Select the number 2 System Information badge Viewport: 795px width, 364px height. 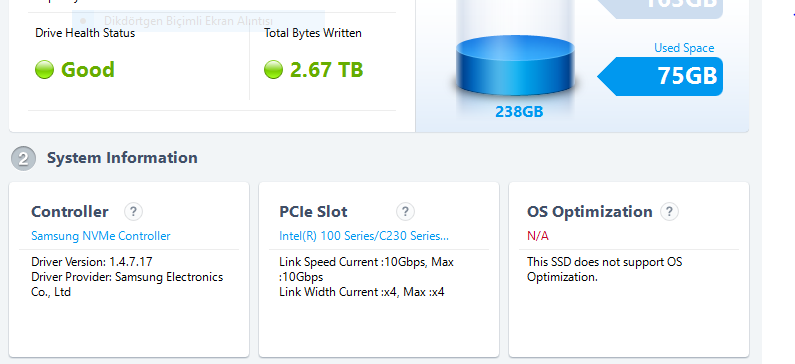tap(23, 158)
